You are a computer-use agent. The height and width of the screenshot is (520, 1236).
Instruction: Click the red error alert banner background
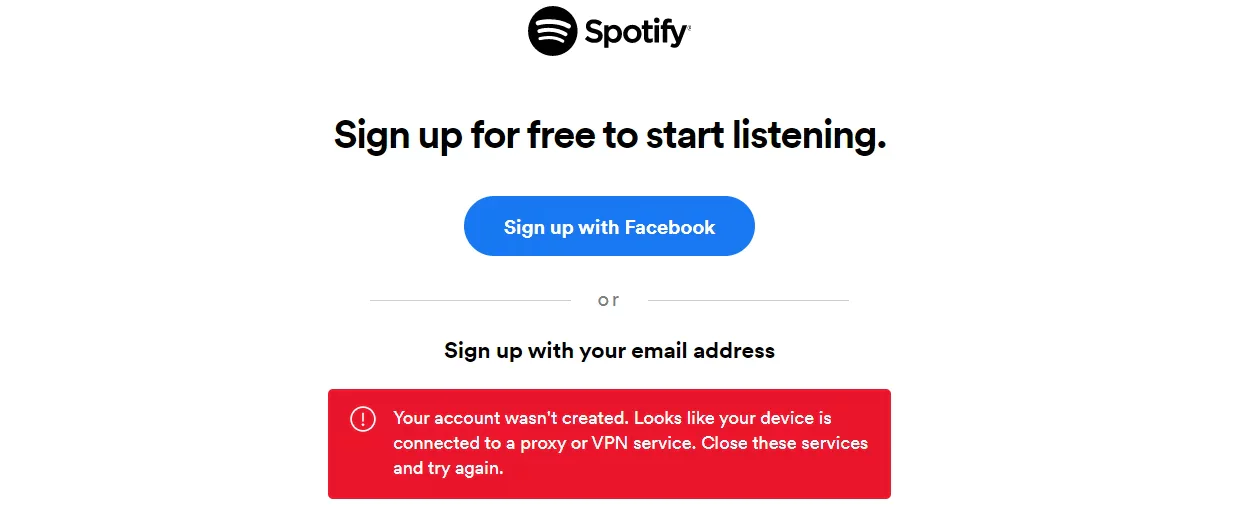point(609,444)
